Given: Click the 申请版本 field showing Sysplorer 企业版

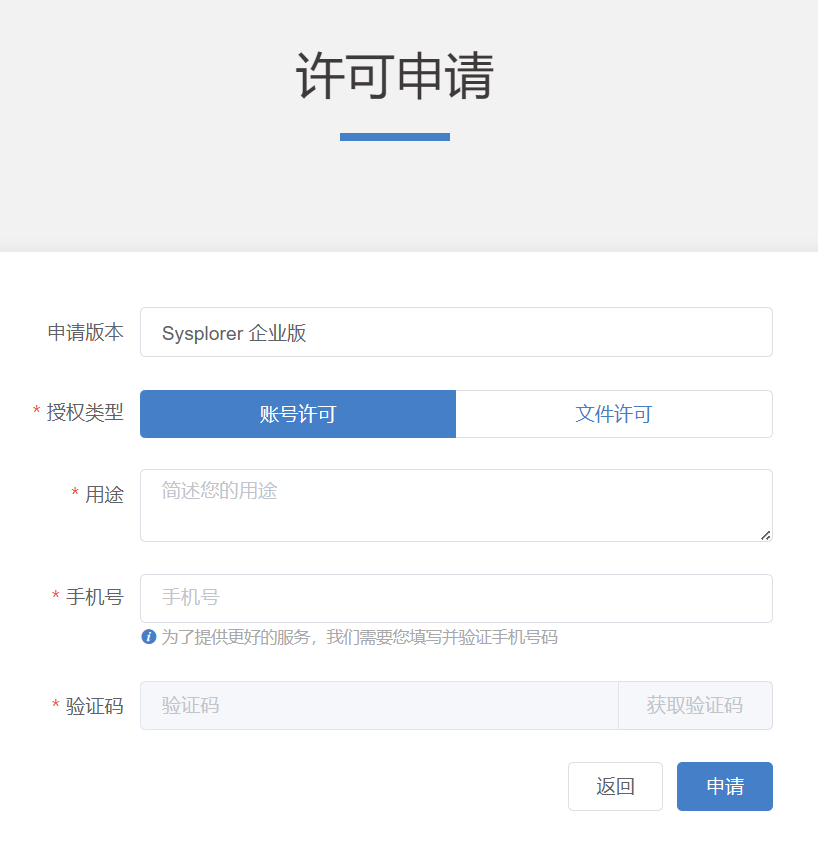Looking at the screenshot, I should pos(456,333).
